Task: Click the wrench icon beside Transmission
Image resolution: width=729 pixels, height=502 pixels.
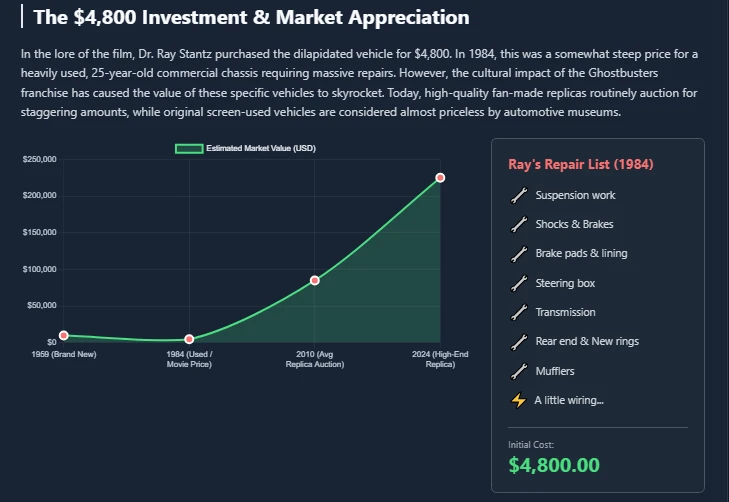Action: pyautogui.click(x=518, y=313)
